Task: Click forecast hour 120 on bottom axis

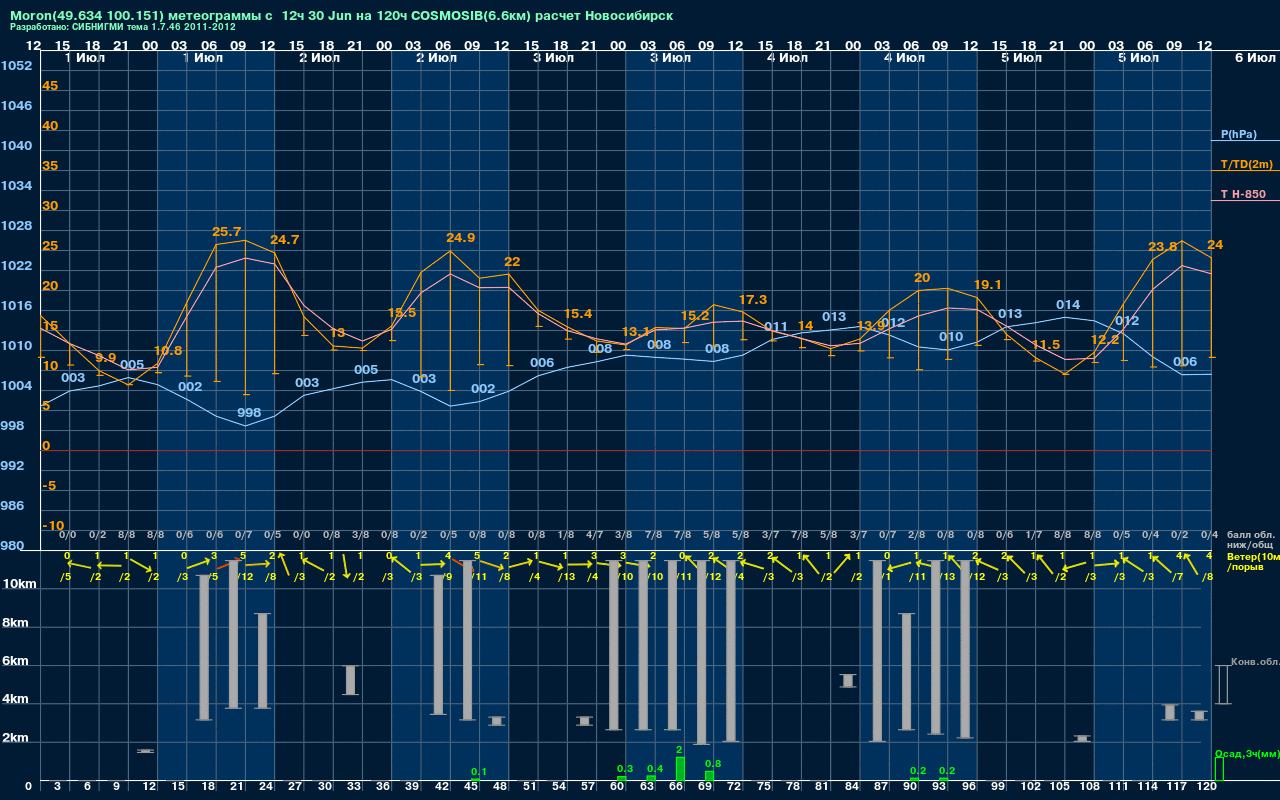Action: click(1206, 788)
